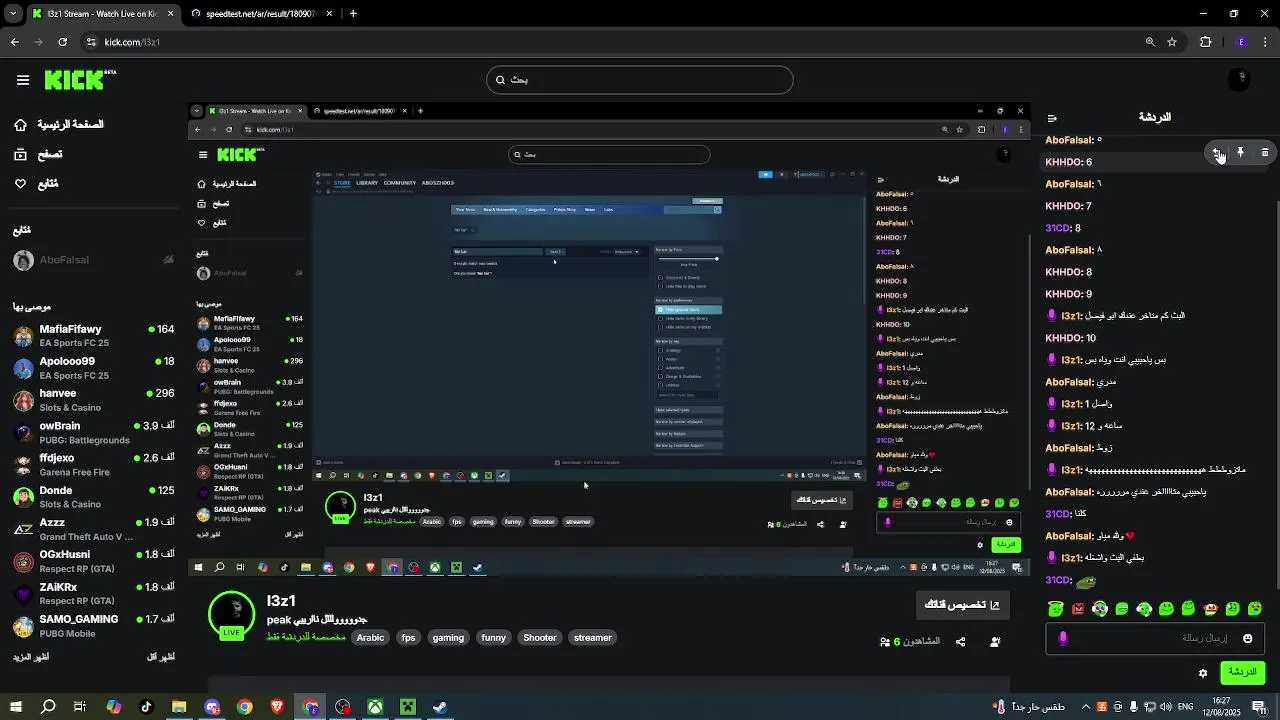Open Steam from taskbar
Viewport: 1280px width, 720px height.
(x=439, y=707)
